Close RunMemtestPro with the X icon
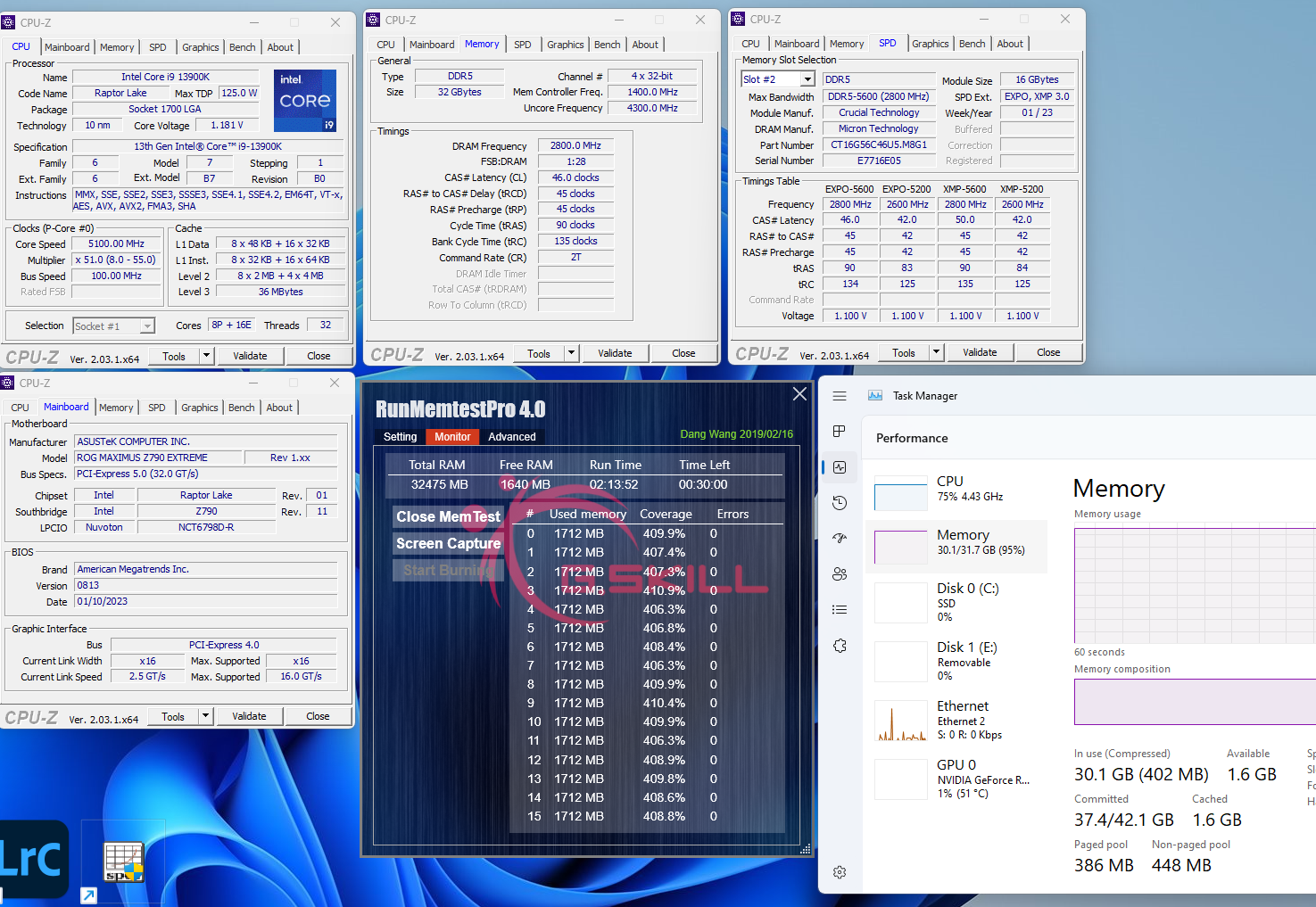Viewport: 1316px width, 907px height. tap(799, 393)
